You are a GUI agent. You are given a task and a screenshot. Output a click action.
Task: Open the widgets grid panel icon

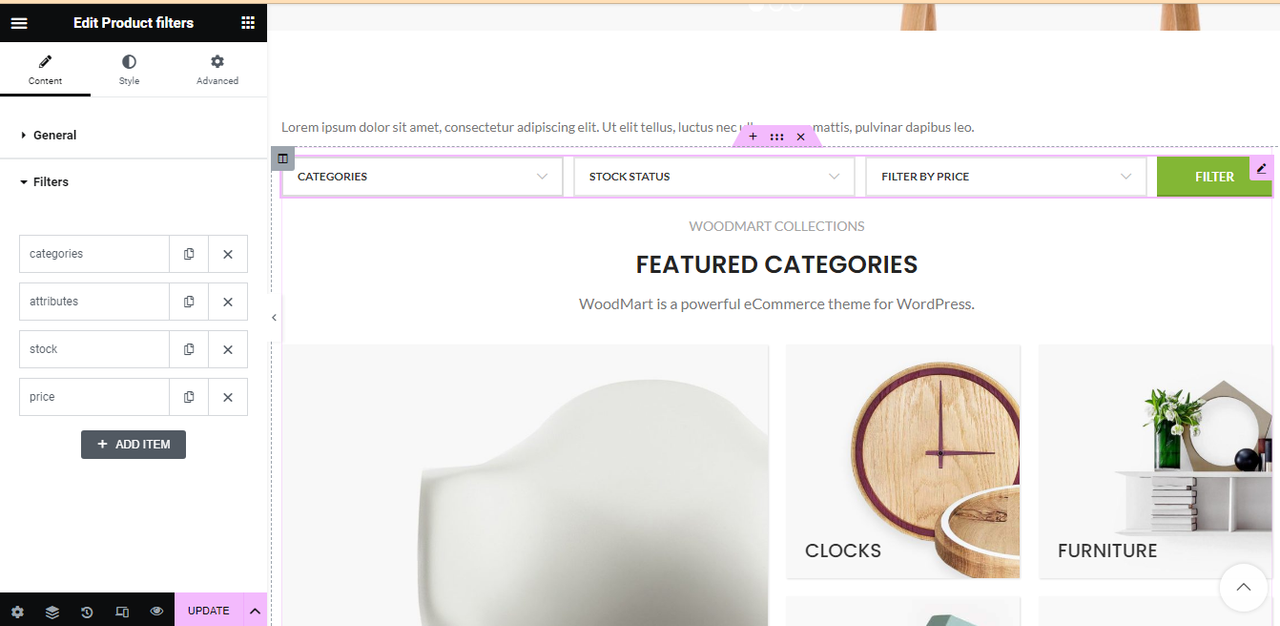[x=247, y=22]
